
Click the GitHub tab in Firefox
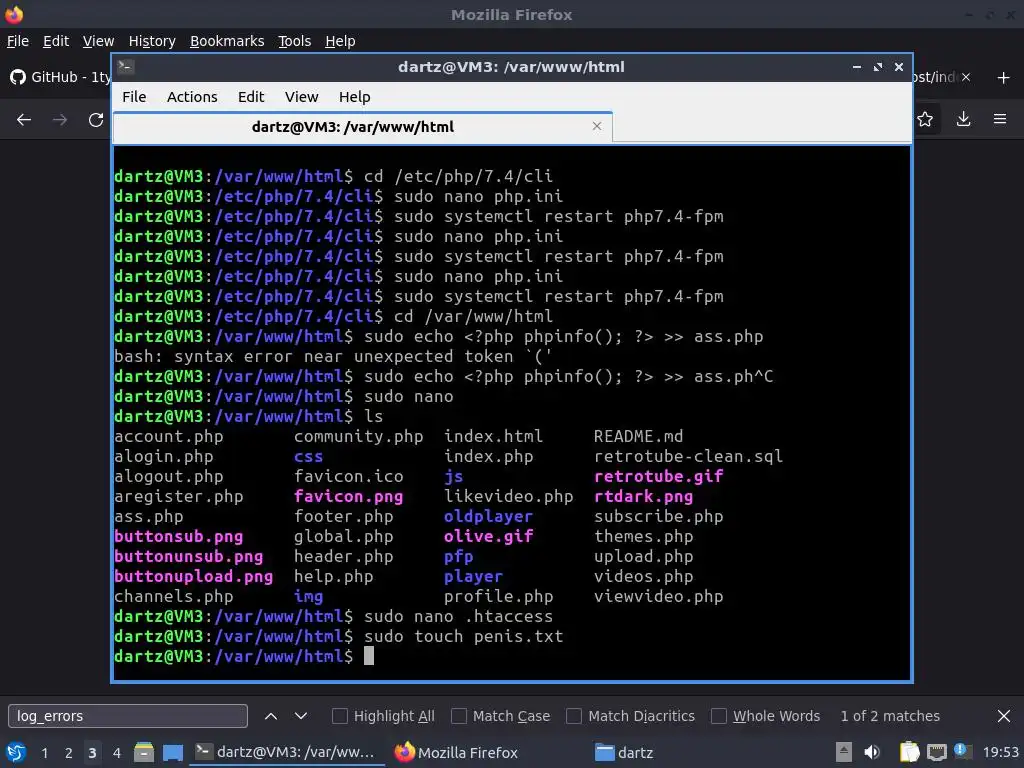[x=60, y=77]
